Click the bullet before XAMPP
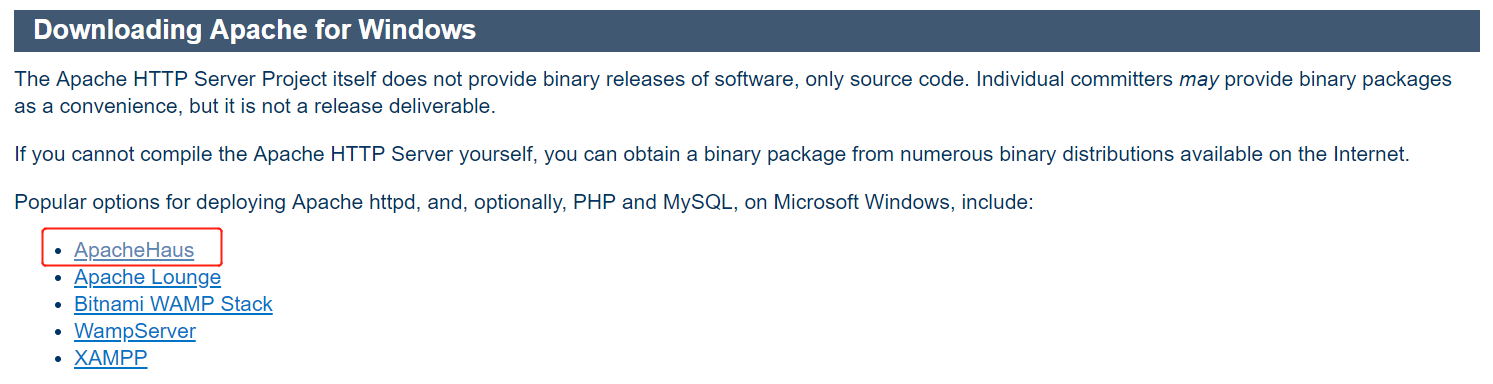 (59, 359)
